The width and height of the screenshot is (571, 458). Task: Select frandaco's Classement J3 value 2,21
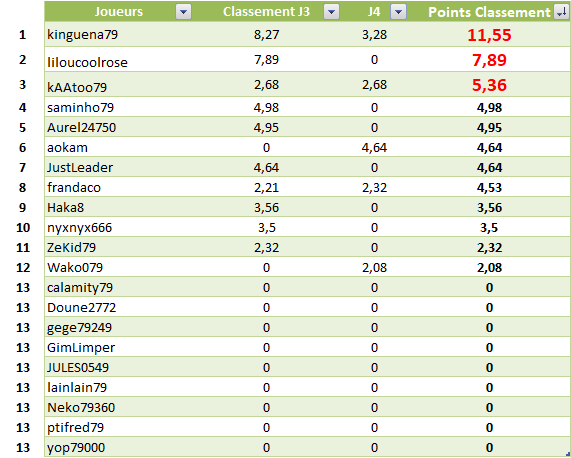[267, 187]
